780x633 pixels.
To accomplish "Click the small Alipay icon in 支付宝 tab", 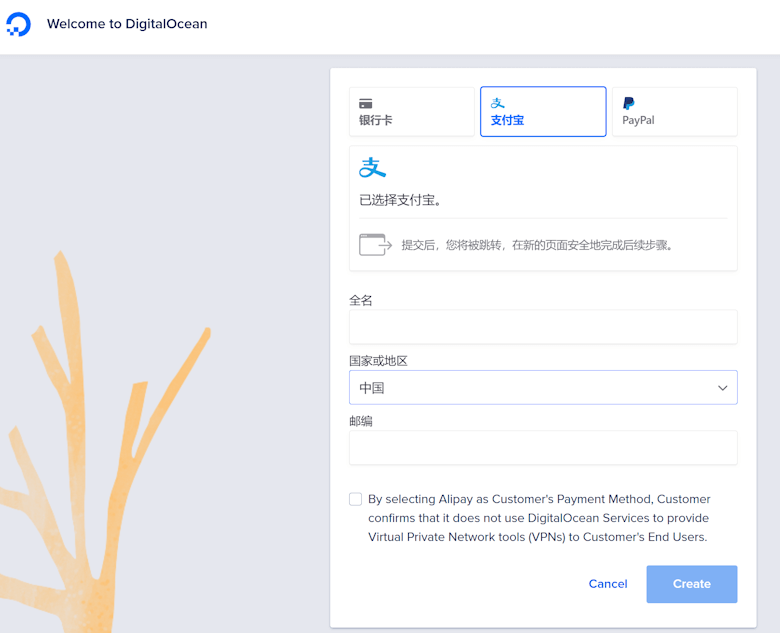I will (x=497, y=103).
